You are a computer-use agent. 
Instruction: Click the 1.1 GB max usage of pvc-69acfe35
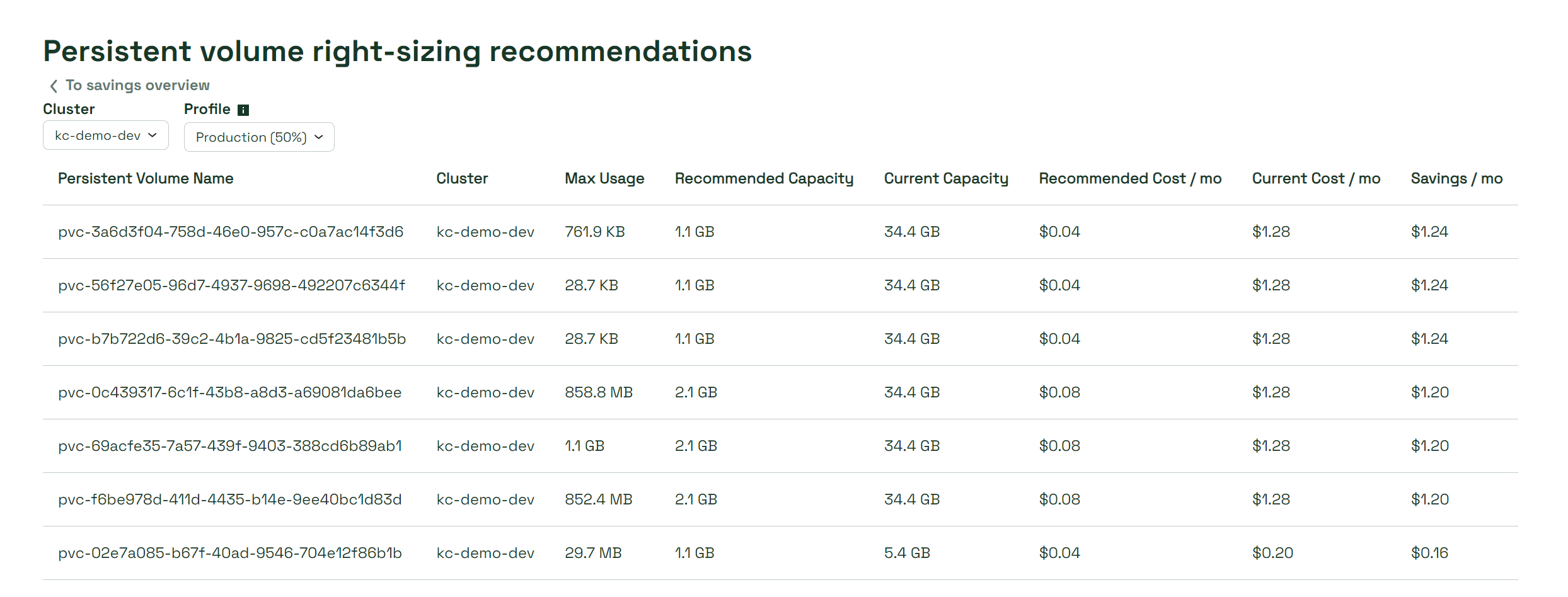pyautogui.click(x=584, y=446)
